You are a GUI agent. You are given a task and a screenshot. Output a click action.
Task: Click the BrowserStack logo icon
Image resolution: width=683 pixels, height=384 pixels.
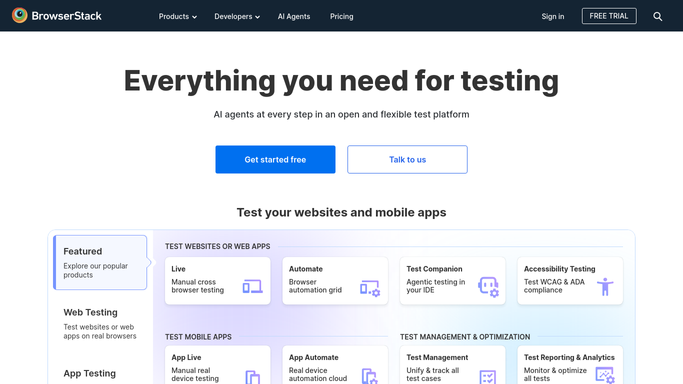[x=20, y=16]
